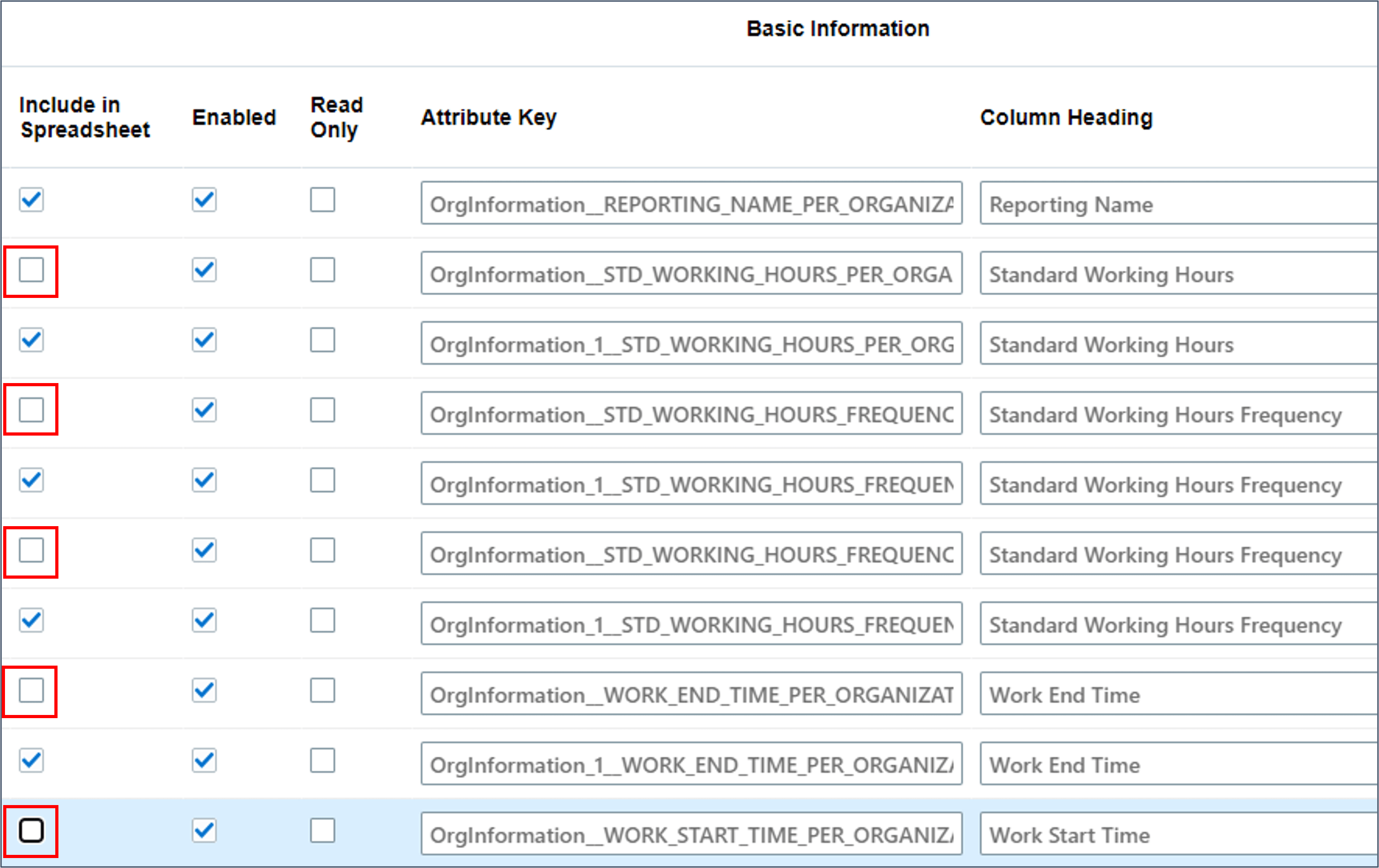Check Read Only for Reporting Name row
The image size is (1379, 868).
323,200
